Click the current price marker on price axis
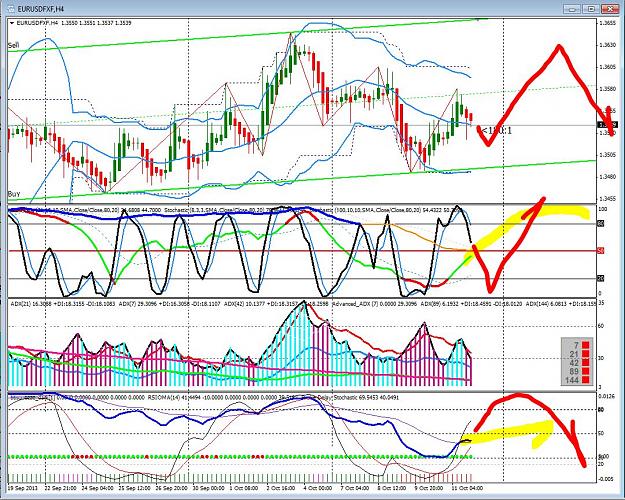The image size is (625, 500). point(608,125)
